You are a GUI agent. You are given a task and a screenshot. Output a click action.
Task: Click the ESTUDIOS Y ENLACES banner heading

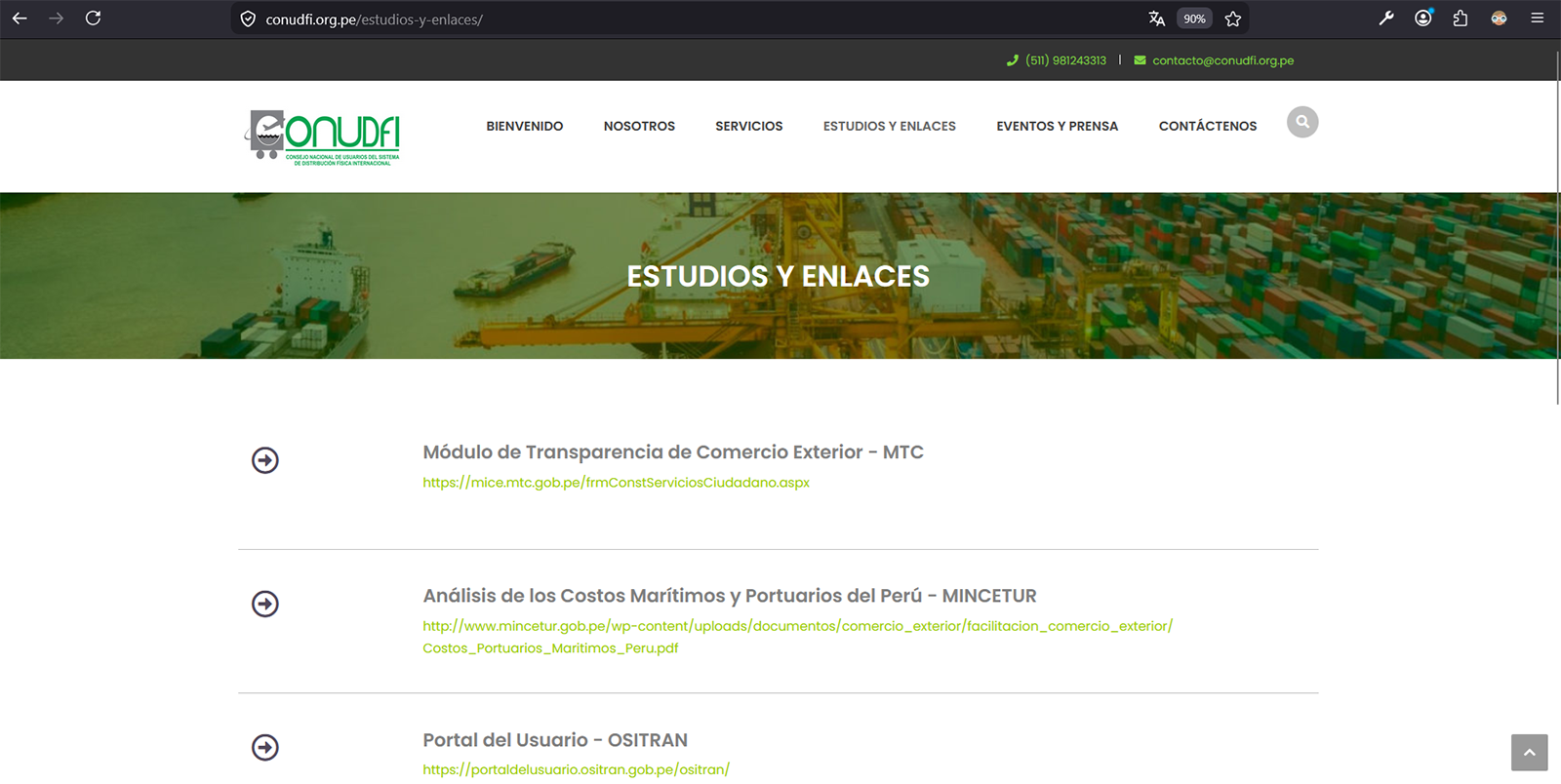[x=779, y=276]
